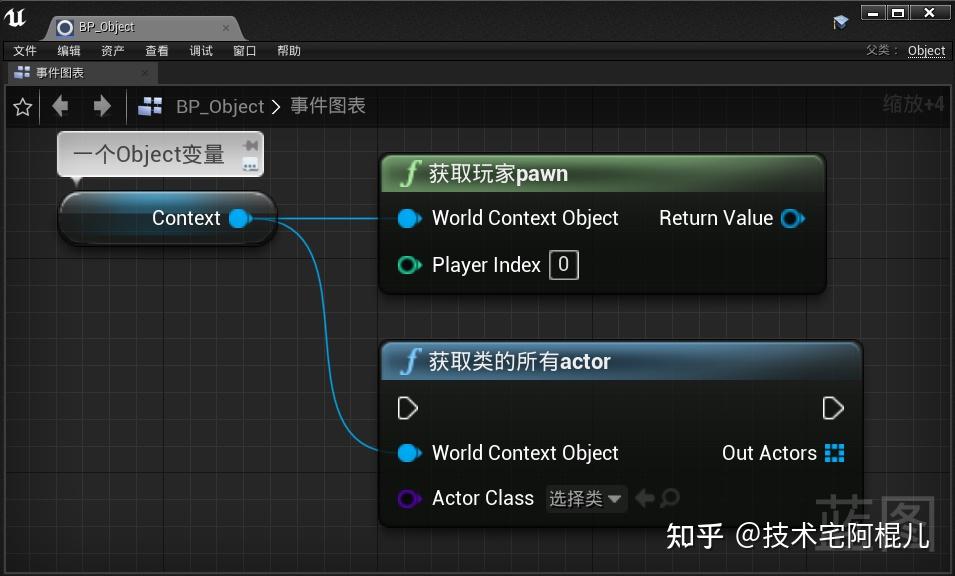This screenshot has height=576, width=955.
Task: Click the World Context Object pin on 获取类的所有actor
Action: [409, 453]
